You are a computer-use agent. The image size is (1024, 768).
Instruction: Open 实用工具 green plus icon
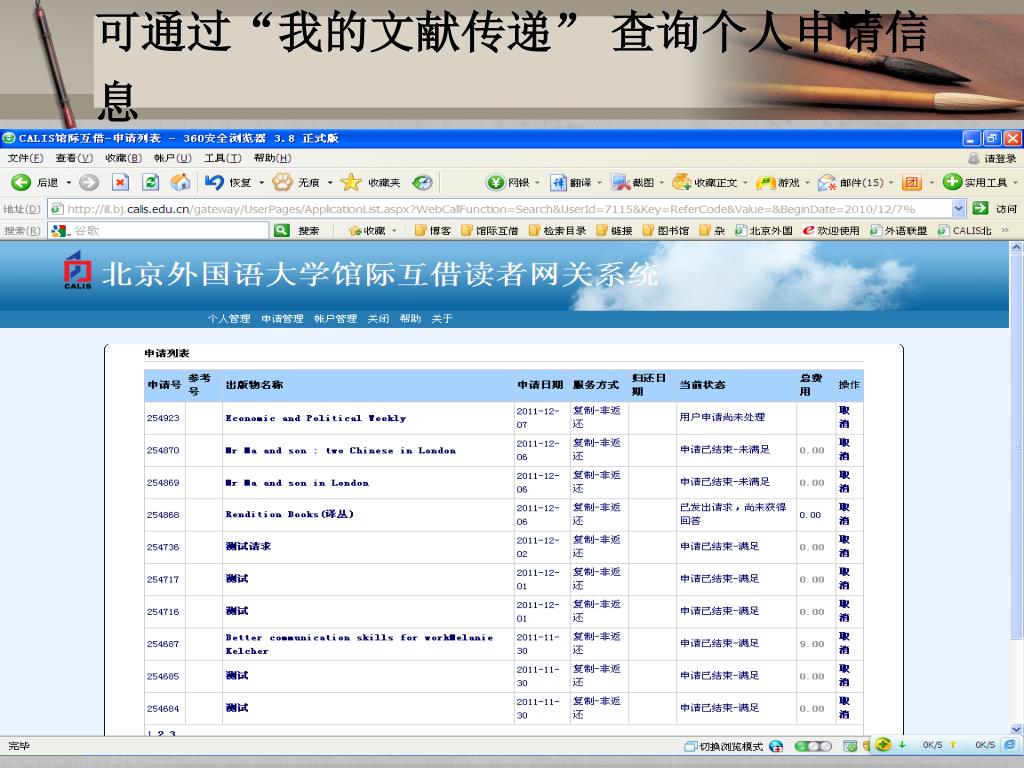[x=953, y=182]
